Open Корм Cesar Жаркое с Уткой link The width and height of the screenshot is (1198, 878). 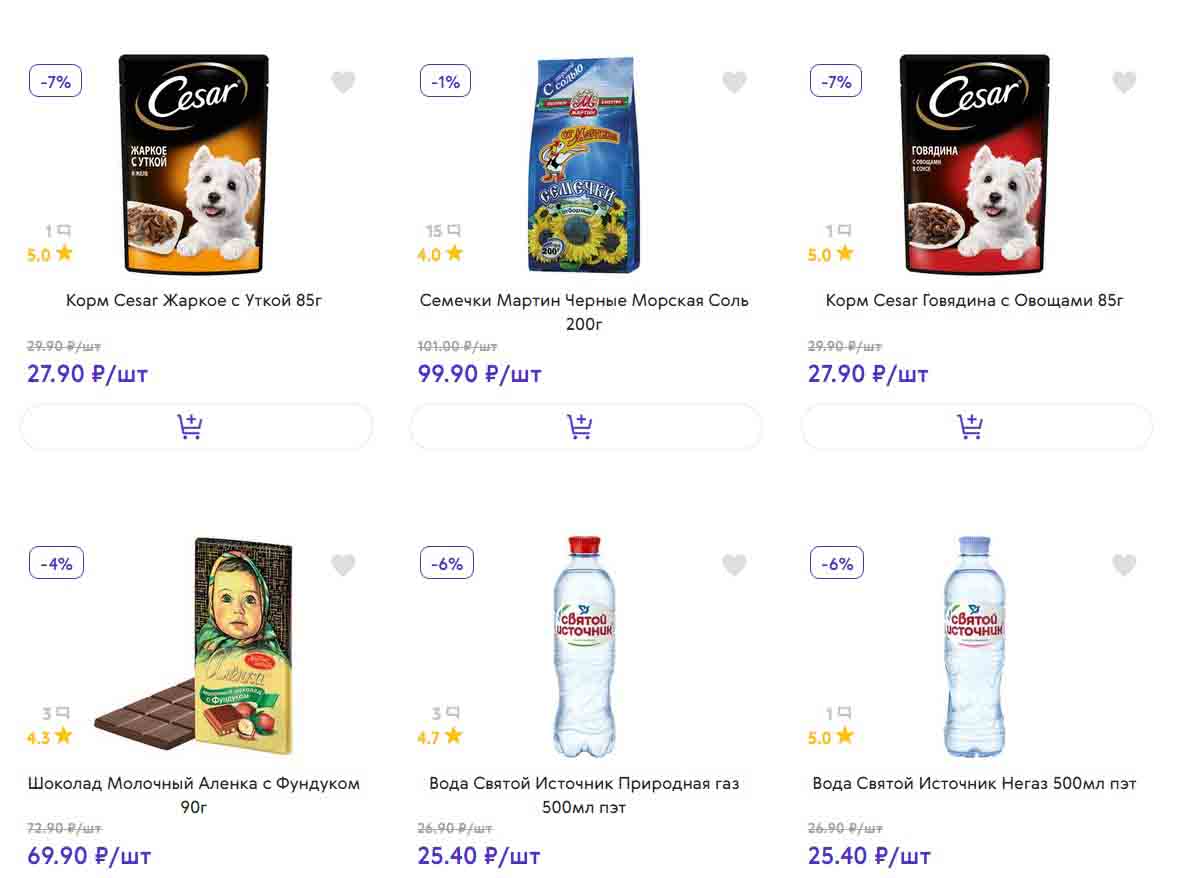(195, 300)
